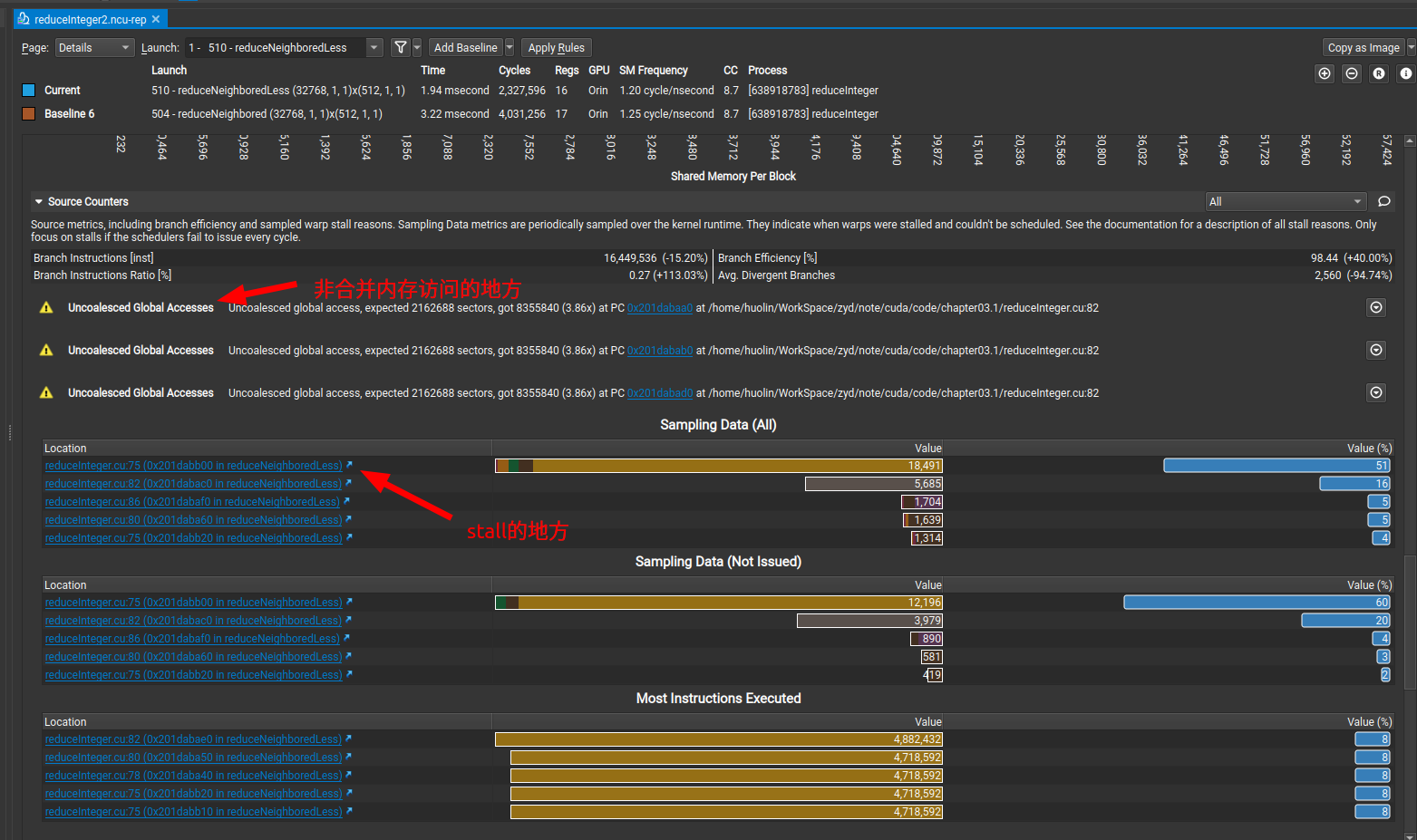Viewport: 1417px width, 840px height.
Task: Click the Copy as Image button
Action: 1363,48
